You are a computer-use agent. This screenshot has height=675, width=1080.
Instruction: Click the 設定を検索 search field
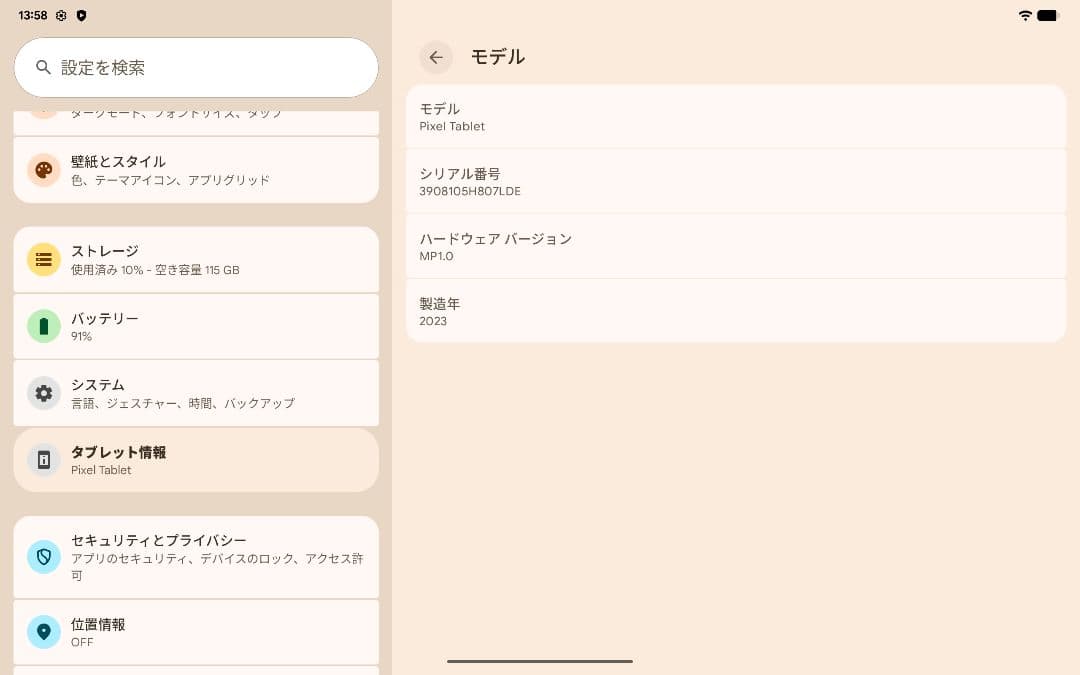point(196,67)
